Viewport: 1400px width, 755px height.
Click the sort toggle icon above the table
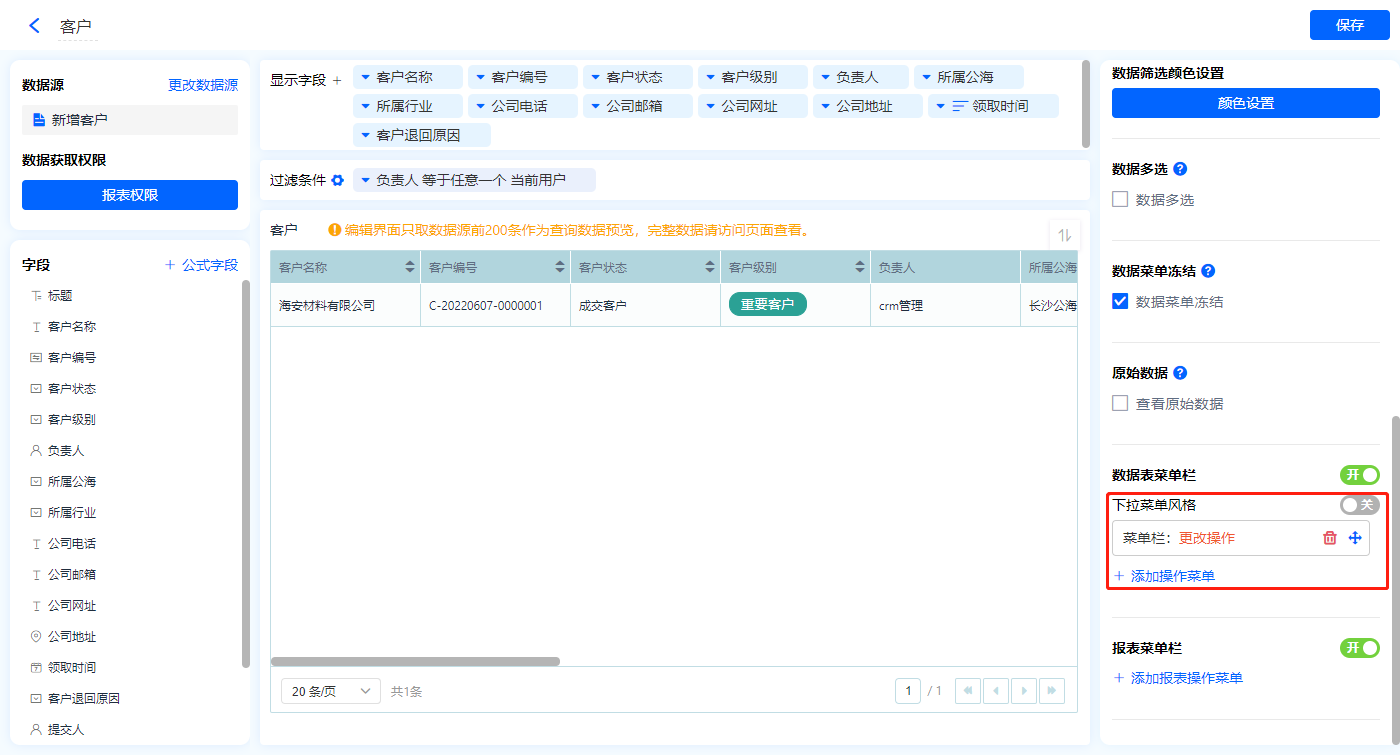coord(1064,235)
